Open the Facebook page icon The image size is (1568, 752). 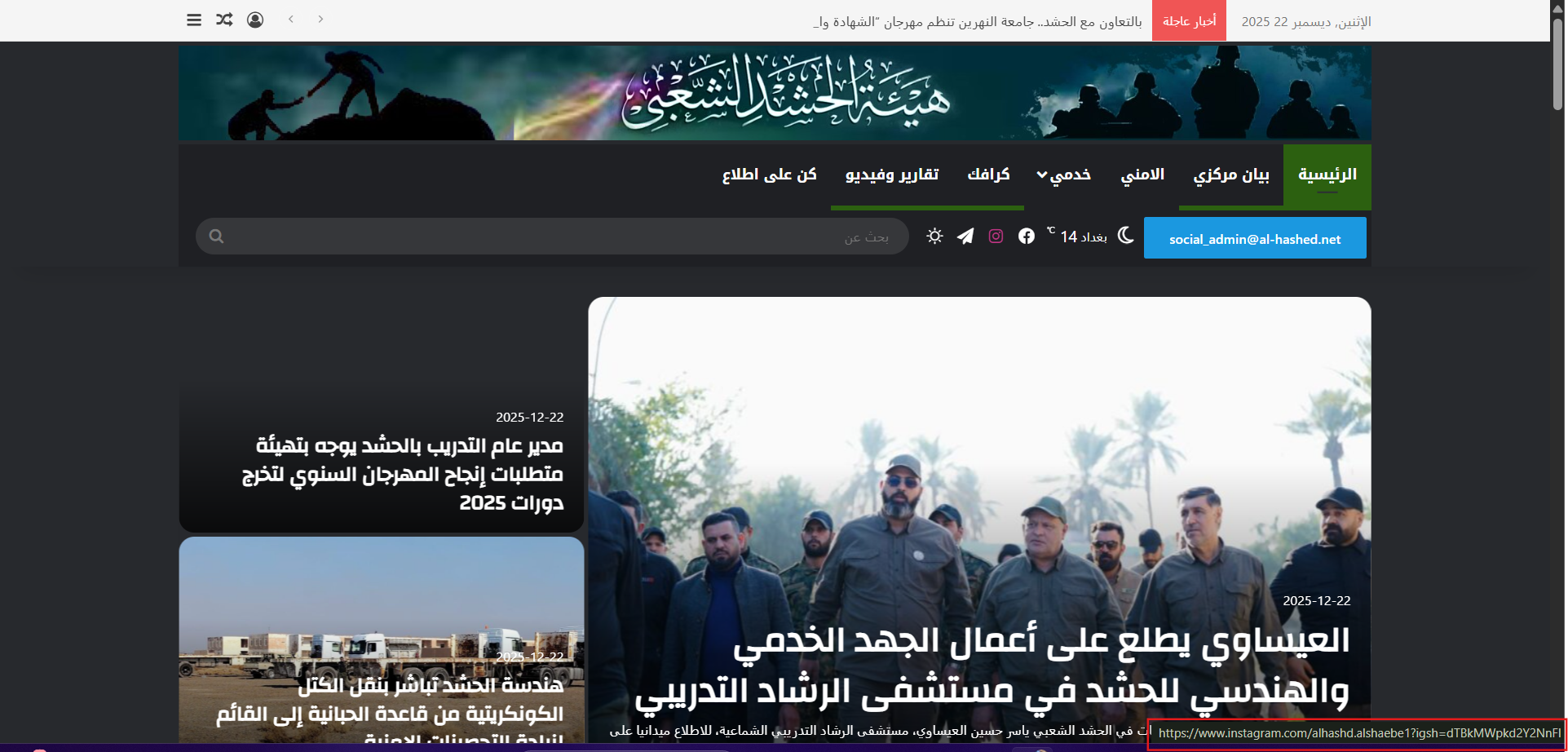[x=1027, y=237]
